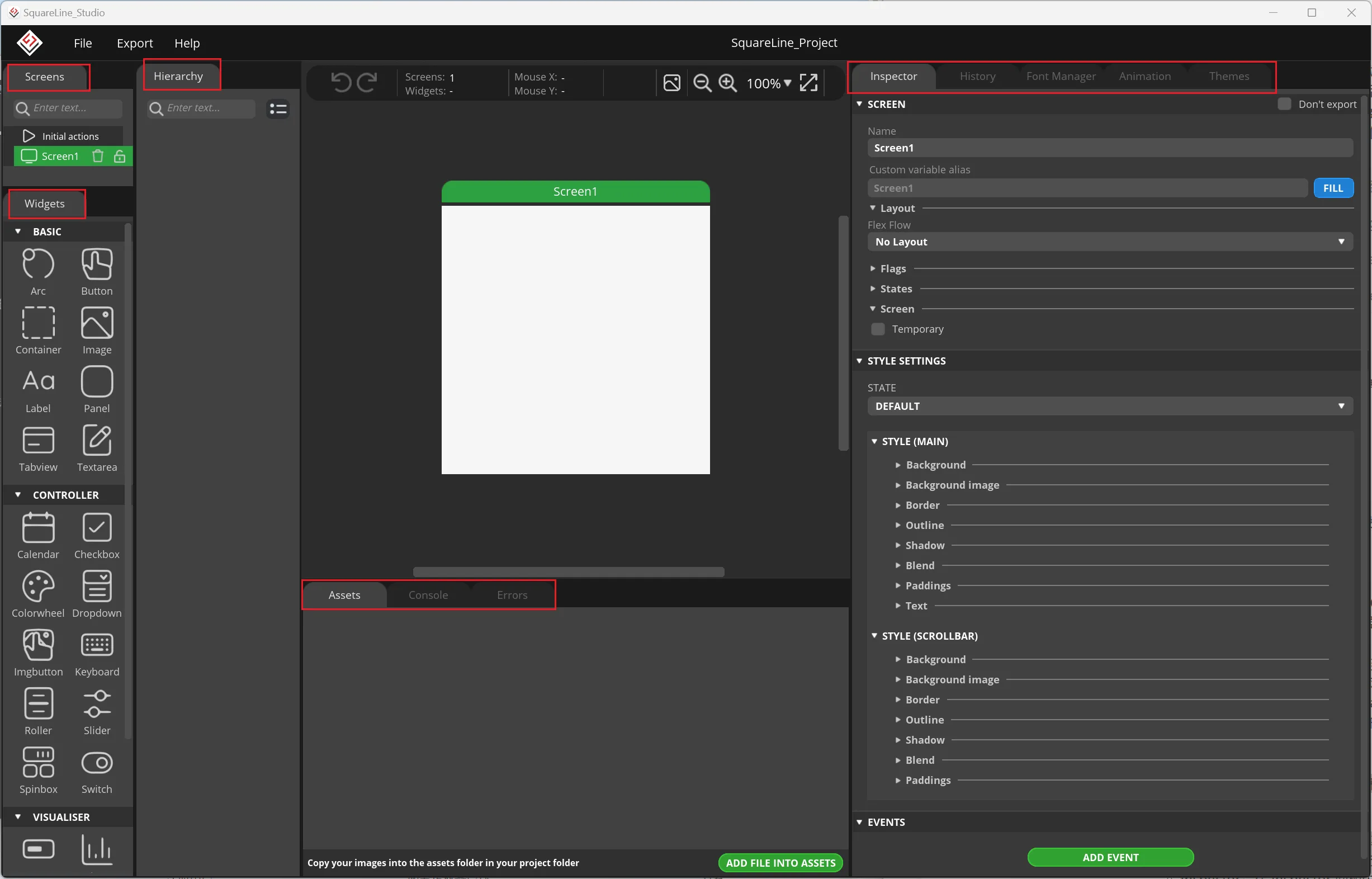
Task: Open the Flex Flow No Layout dropdown
Action: [x=1110, y=242]
